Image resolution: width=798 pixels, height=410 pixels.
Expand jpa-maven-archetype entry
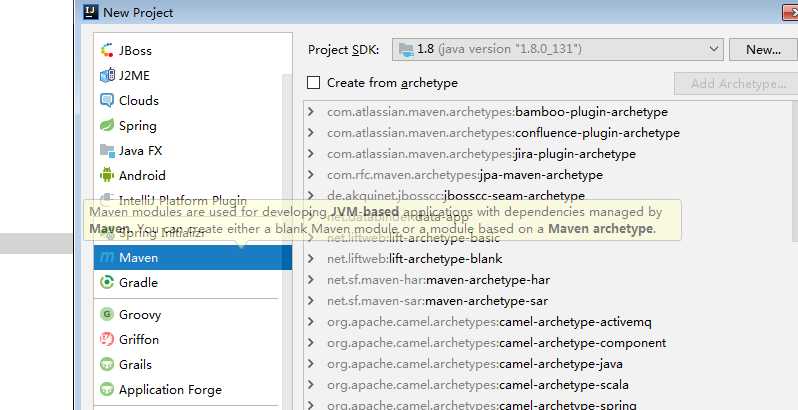coord(311,174)
